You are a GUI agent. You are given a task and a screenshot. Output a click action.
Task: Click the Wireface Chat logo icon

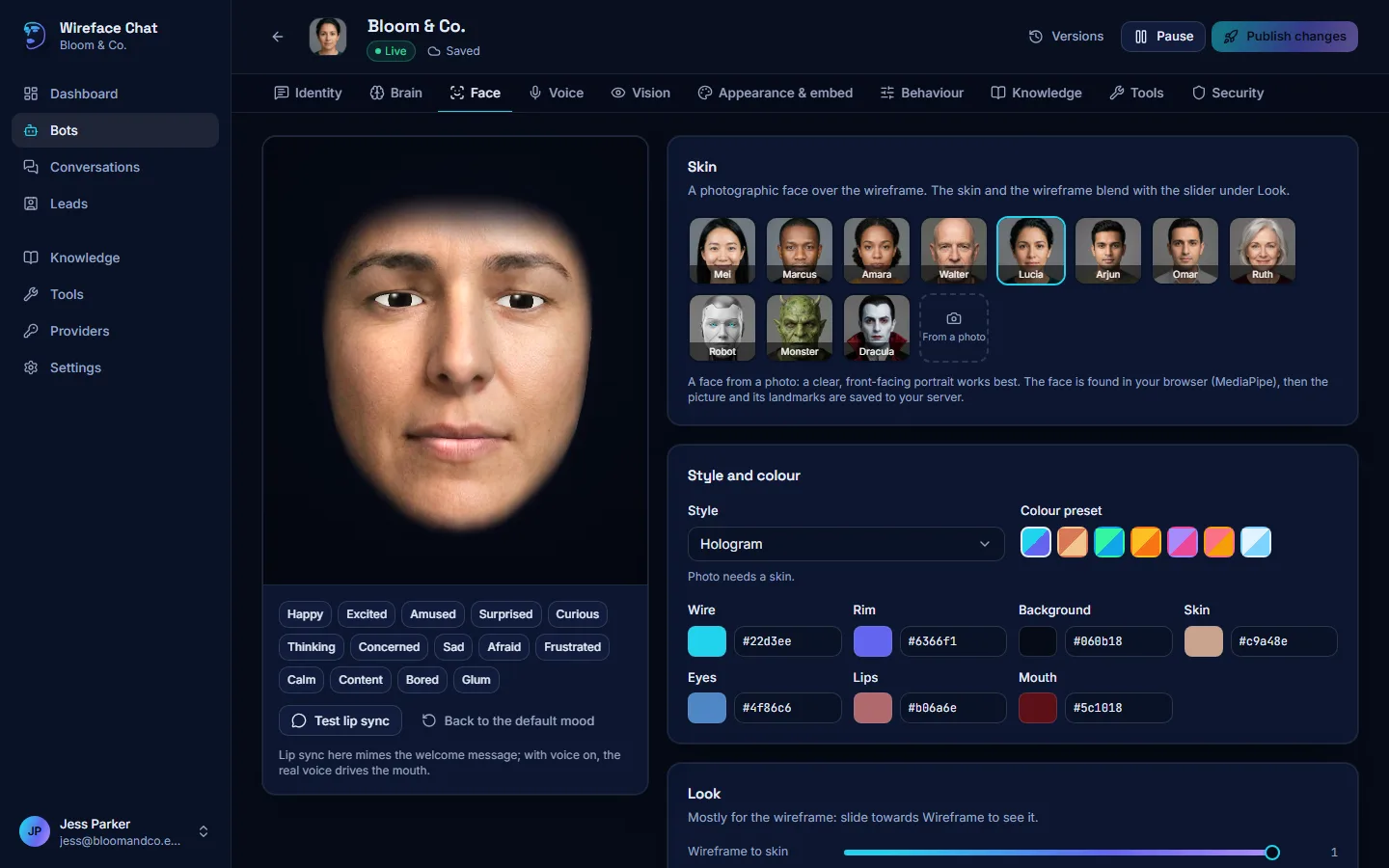tap(34, 36)
